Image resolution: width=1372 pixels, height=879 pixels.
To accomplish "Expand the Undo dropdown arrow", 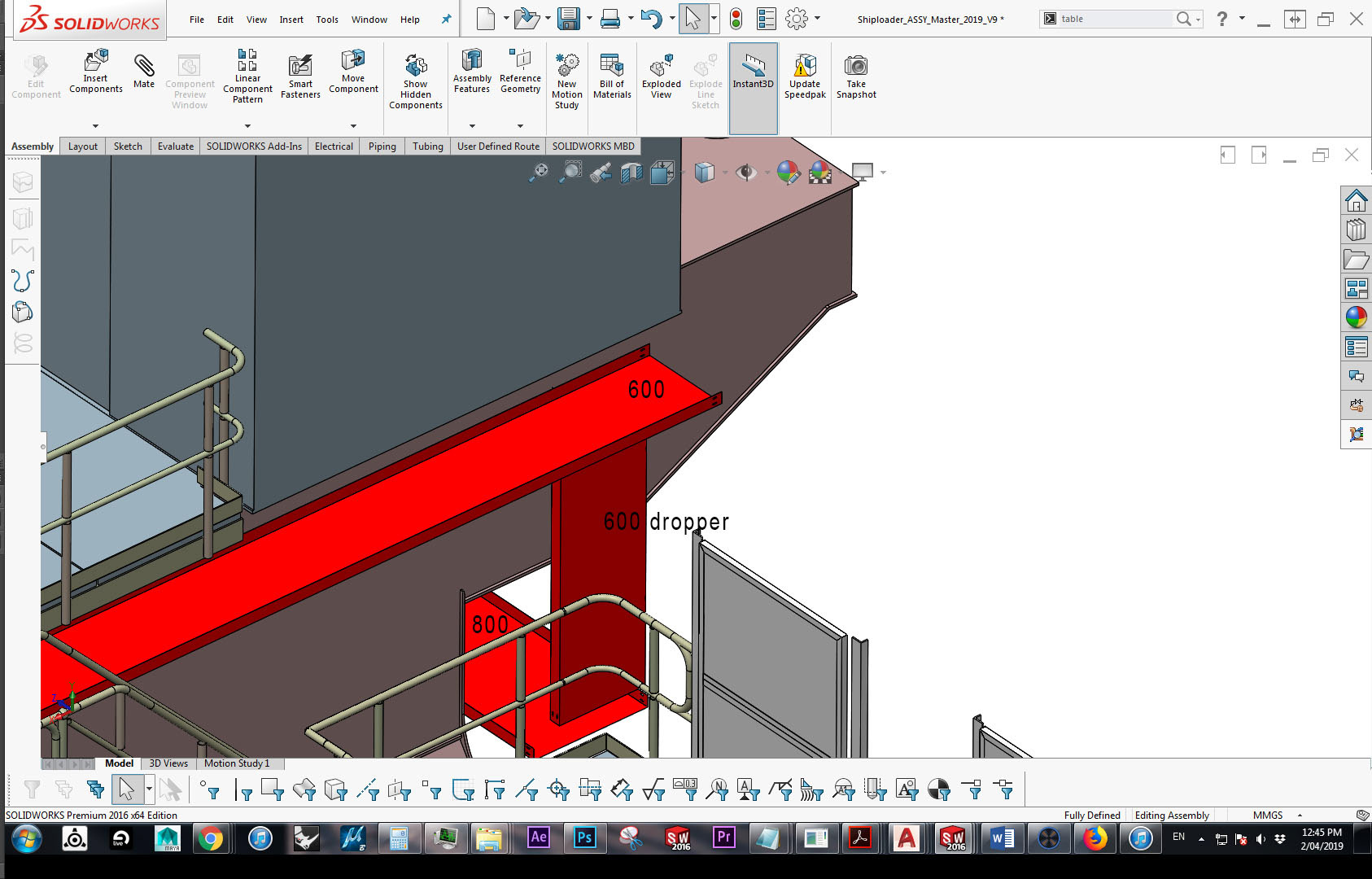I will coord(672,18).
